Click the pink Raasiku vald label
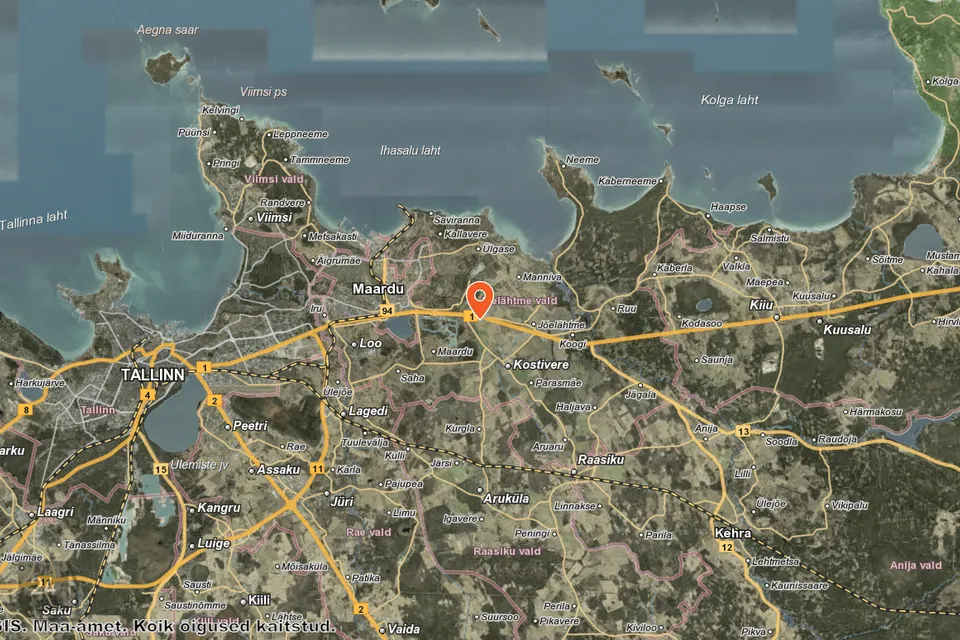960x640 pixels. pyautogui.click(x=507, y=551)
